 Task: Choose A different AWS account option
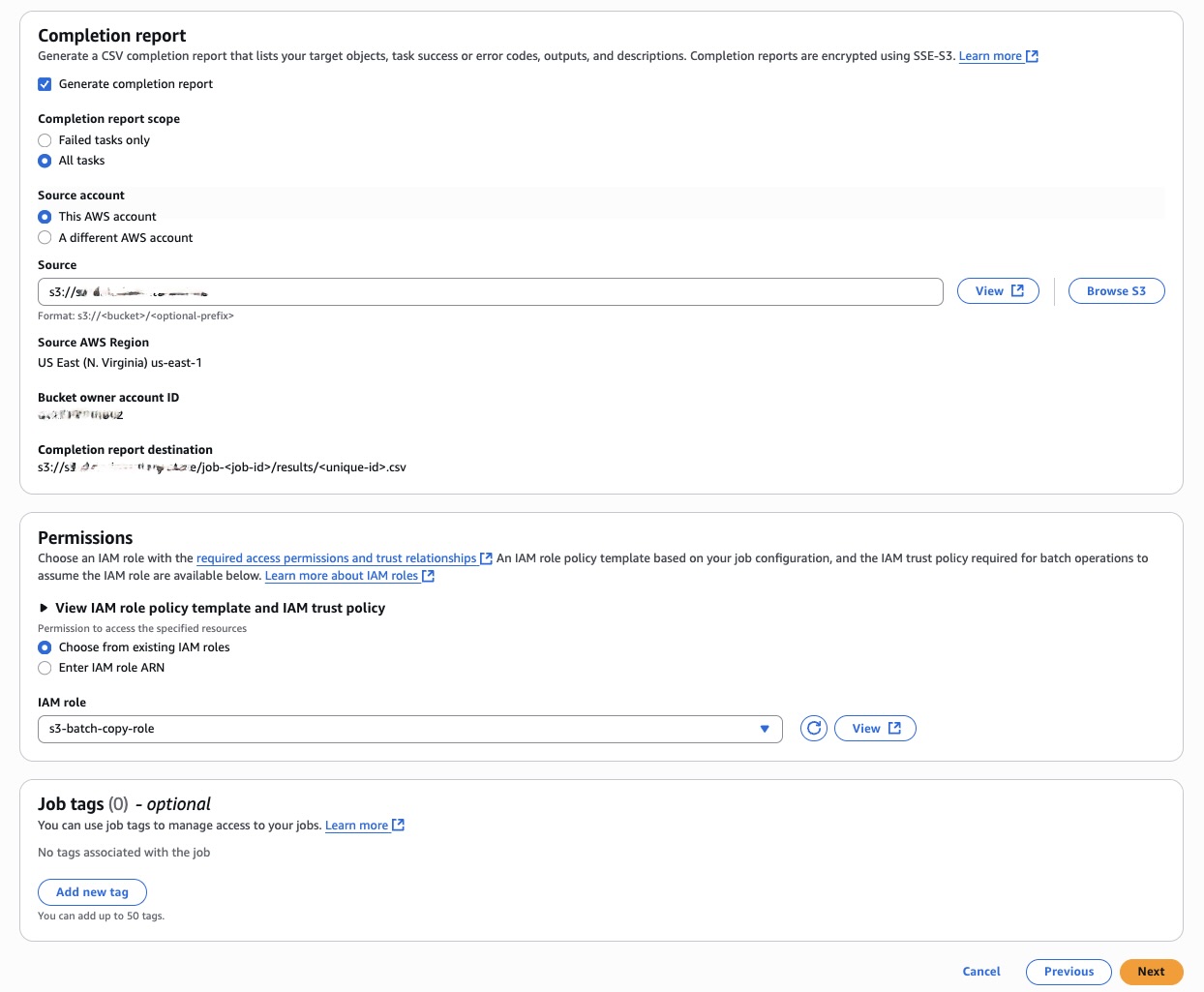click(45, 238)
